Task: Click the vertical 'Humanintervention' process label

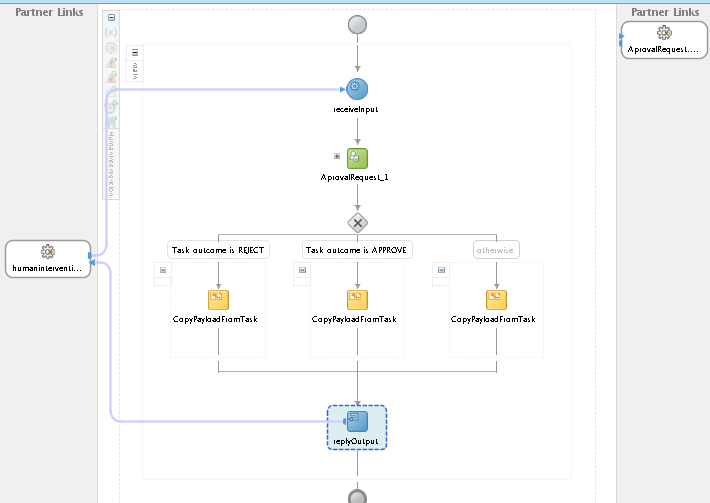Action: (111, 164)
